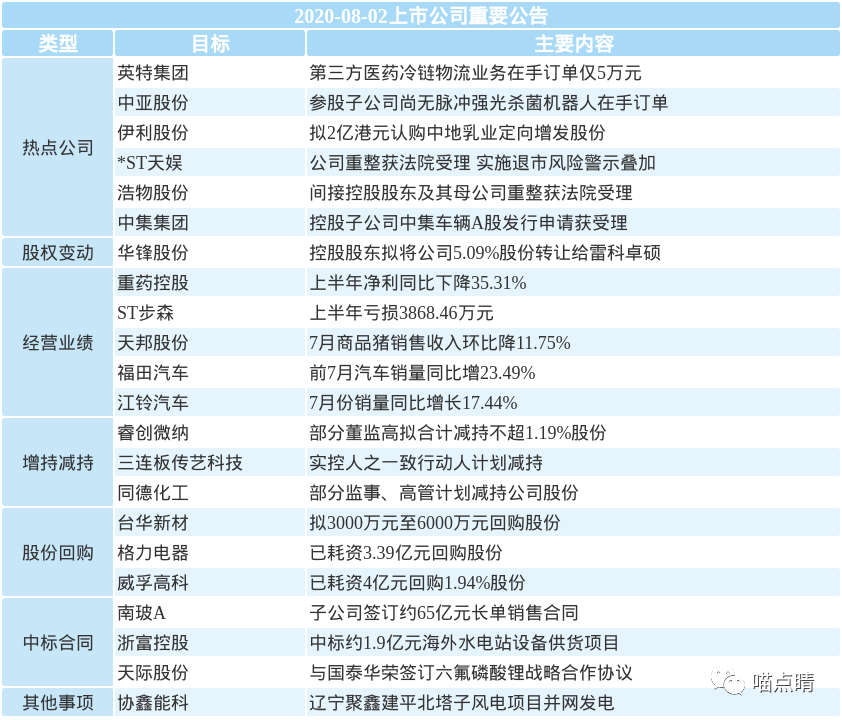Click 第三方医药冷链物流业务在手订单仅5万元
Image resolution: width=842 pixels, height=720 pixels.
tap(475, 72)
